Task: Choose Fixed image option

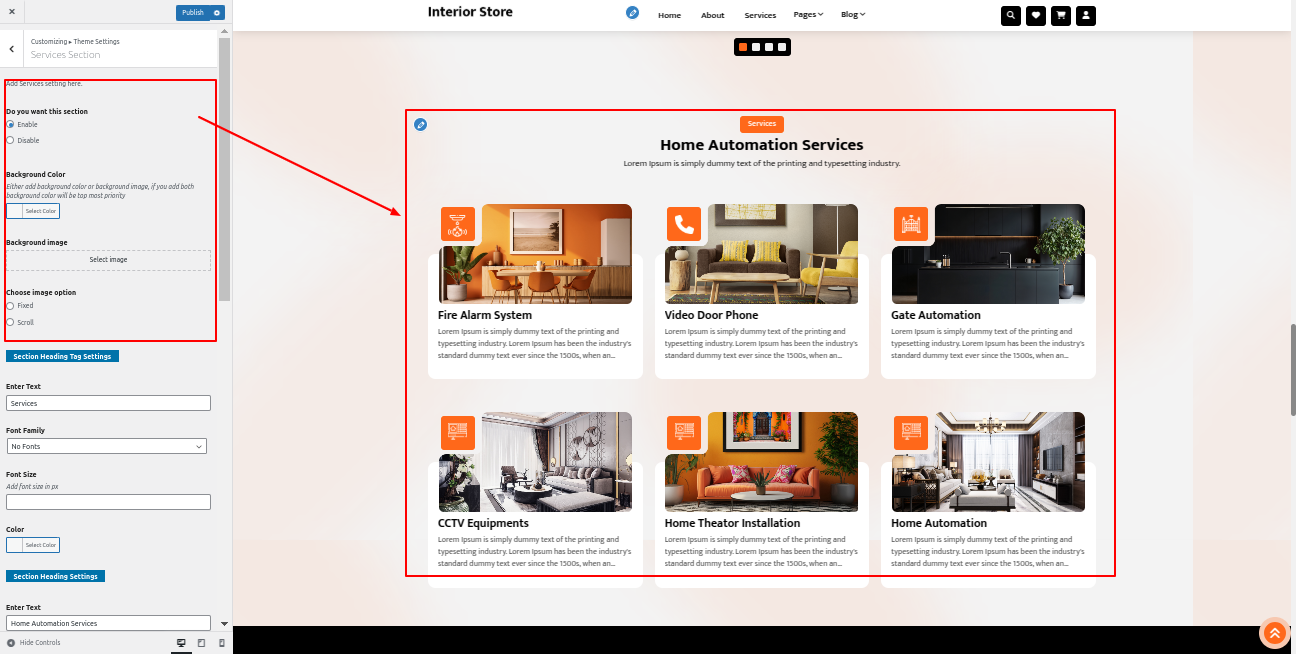Action: pyautogui.click(x=10, y=306)
